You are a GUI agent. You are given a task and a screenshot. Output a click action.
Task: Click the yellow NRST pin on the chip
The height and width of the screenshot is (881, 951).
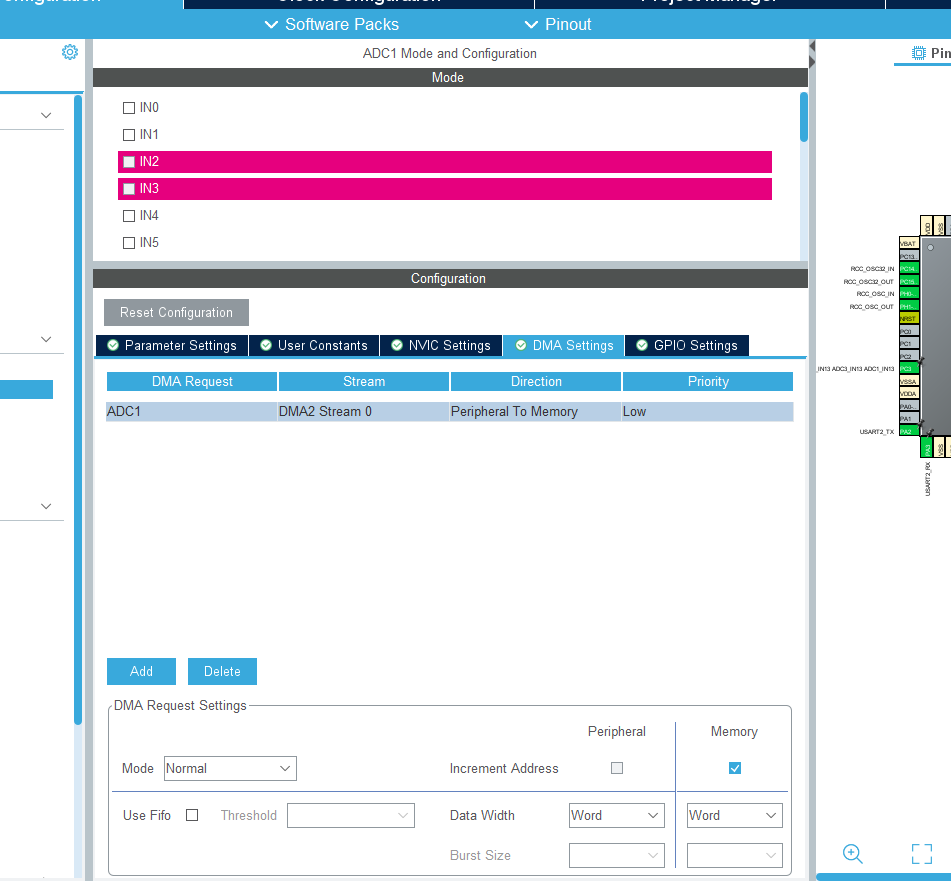(907, 318)
